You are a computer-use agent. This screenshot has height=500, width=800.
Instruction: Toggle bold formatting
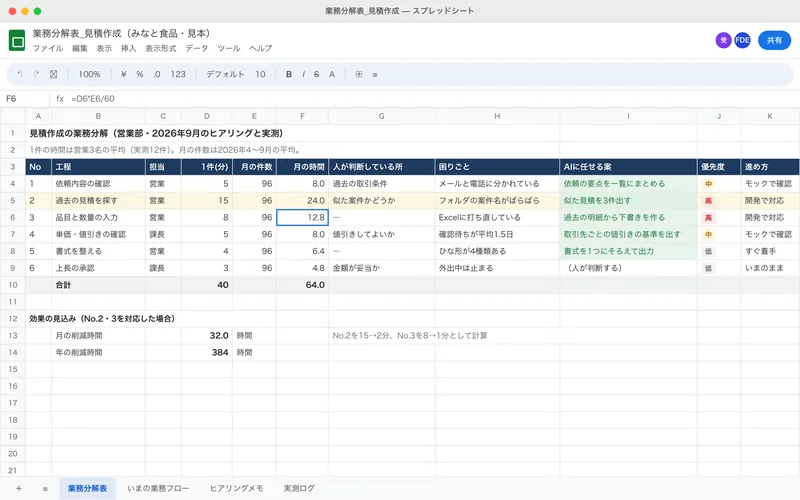click(x=289, y=74)
